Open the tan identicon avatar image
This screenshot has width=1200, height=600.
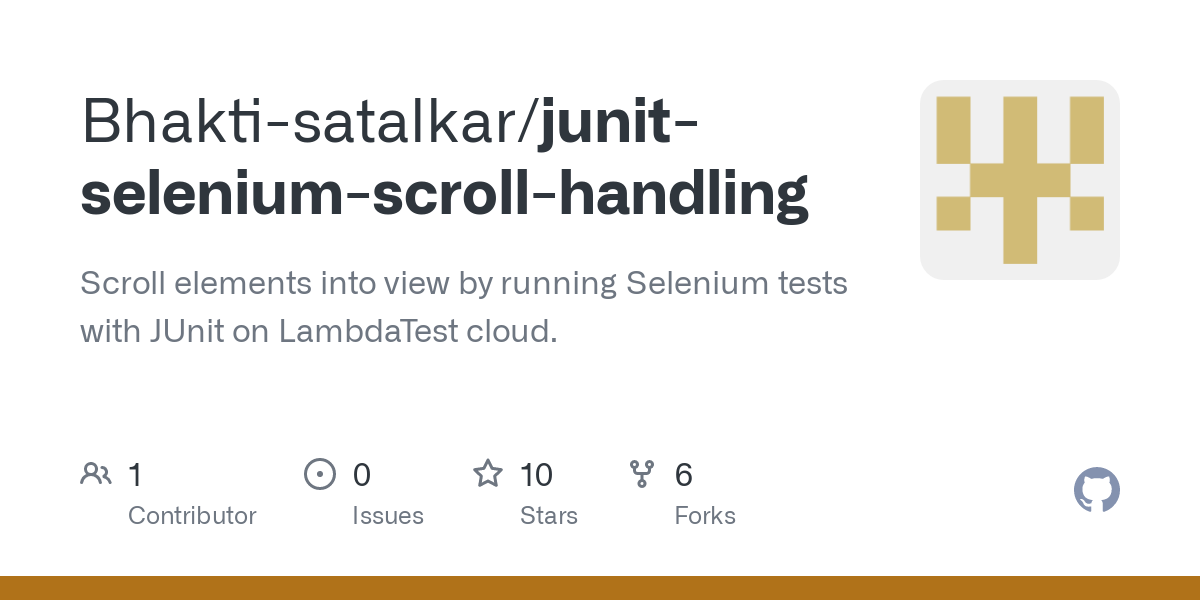(x=1019, y=180)
